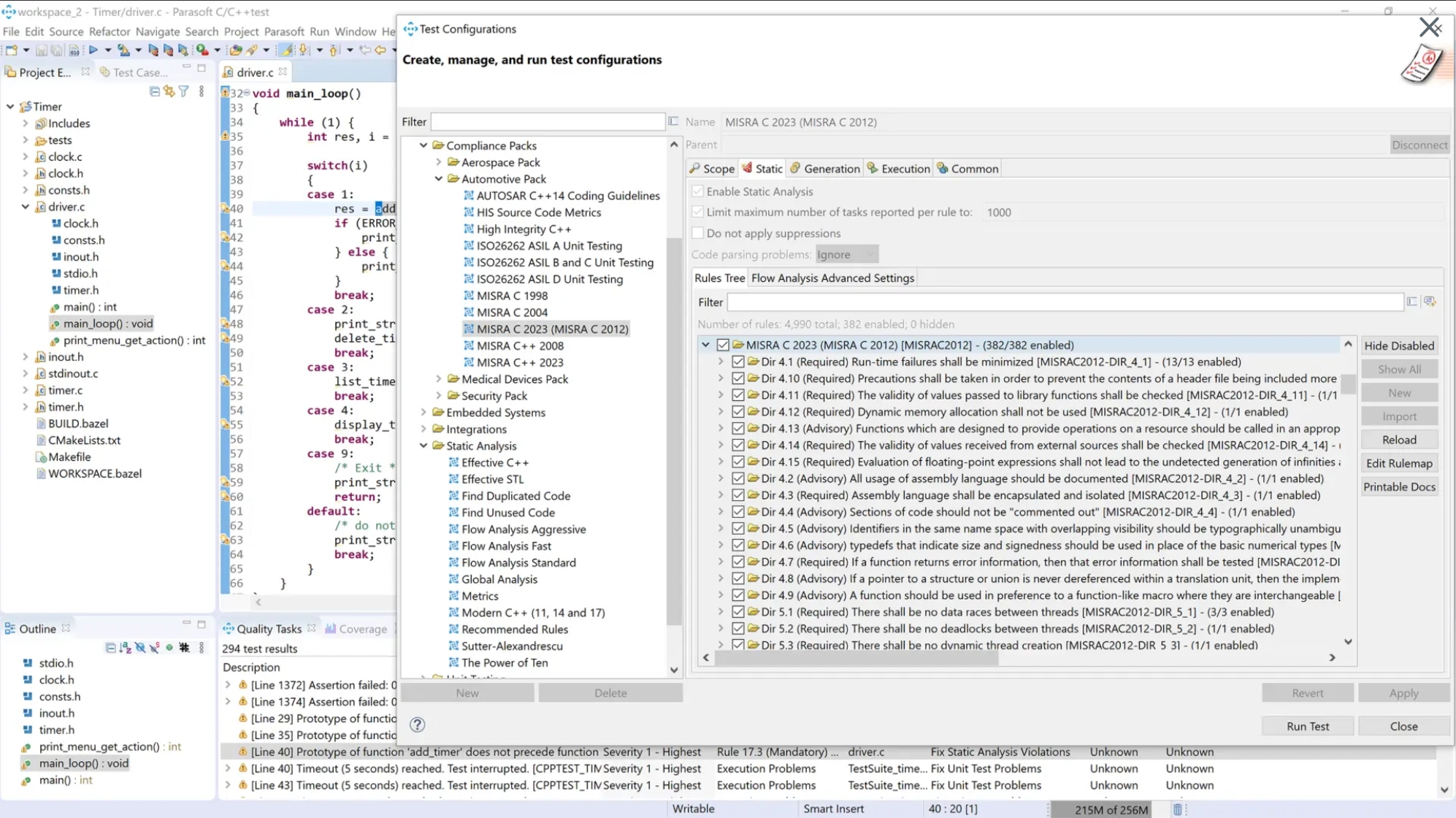Click the clear-filter icon beside configuration Filter
Screen dimensions: 1456x818
point(673,121)
